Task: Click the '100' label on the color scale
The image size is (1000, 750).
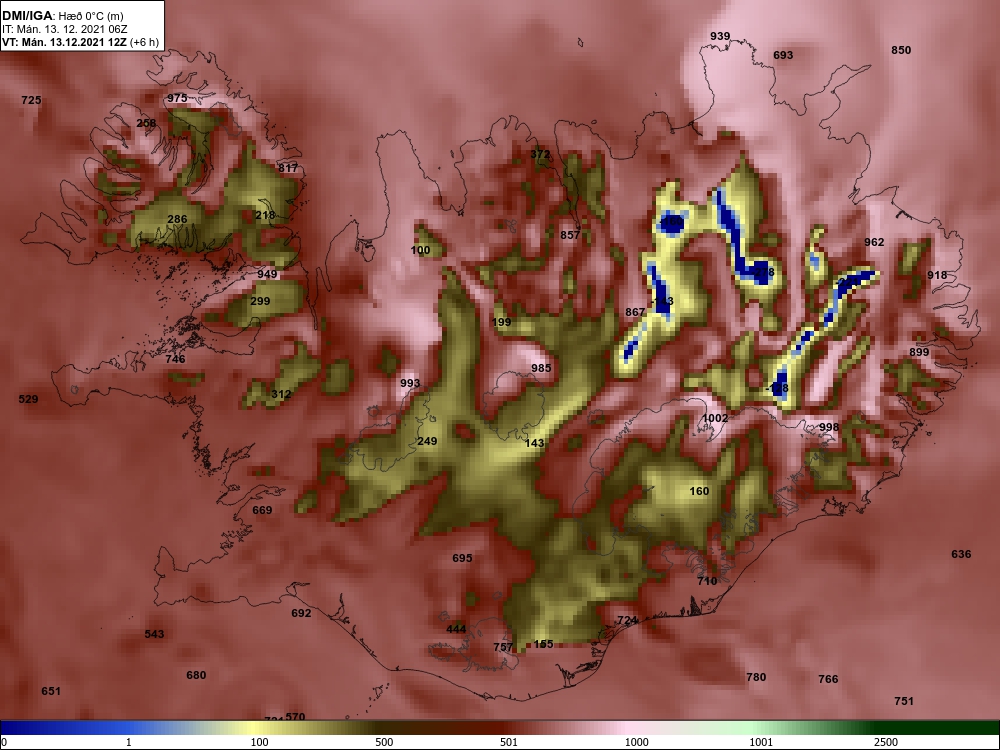Action: pyautogui.click(x=260, y=742)
